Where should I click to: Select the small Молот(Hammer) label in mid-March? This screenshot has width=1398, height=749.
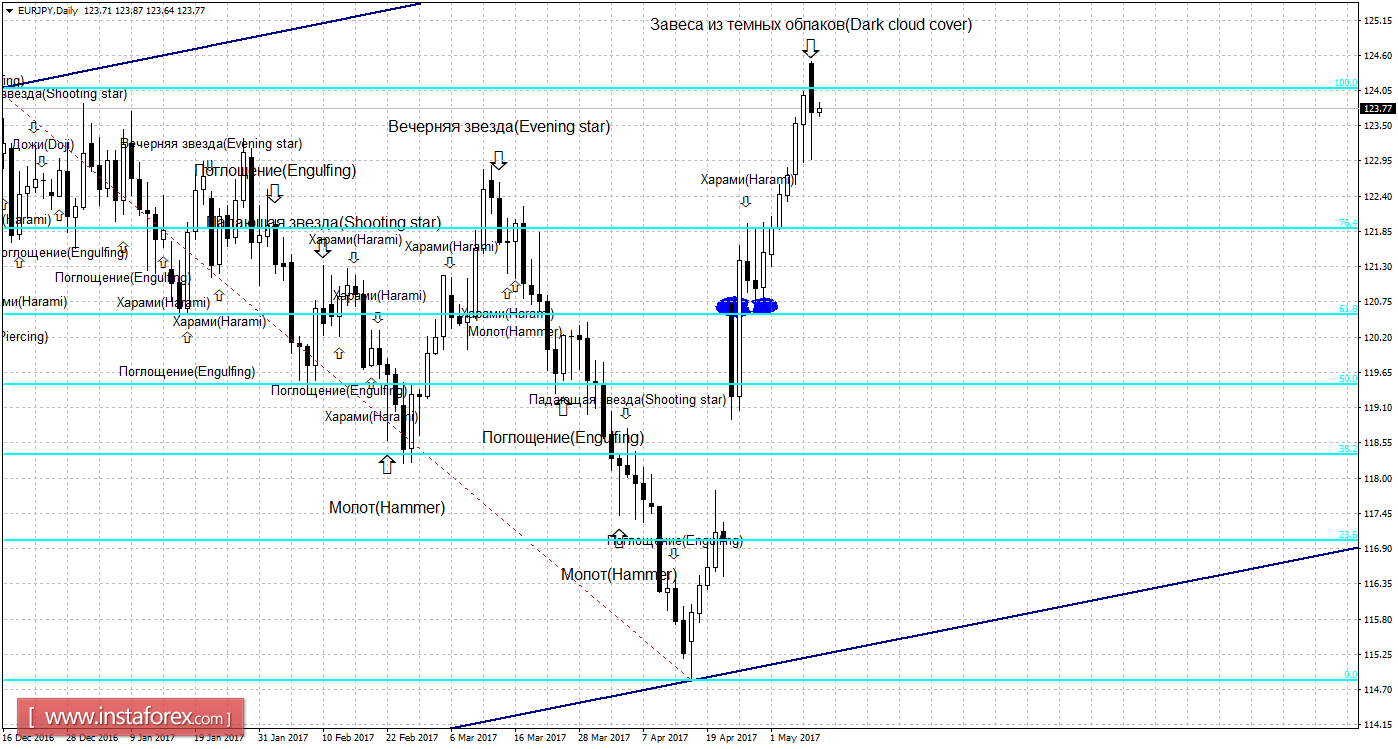coord(514,331)
